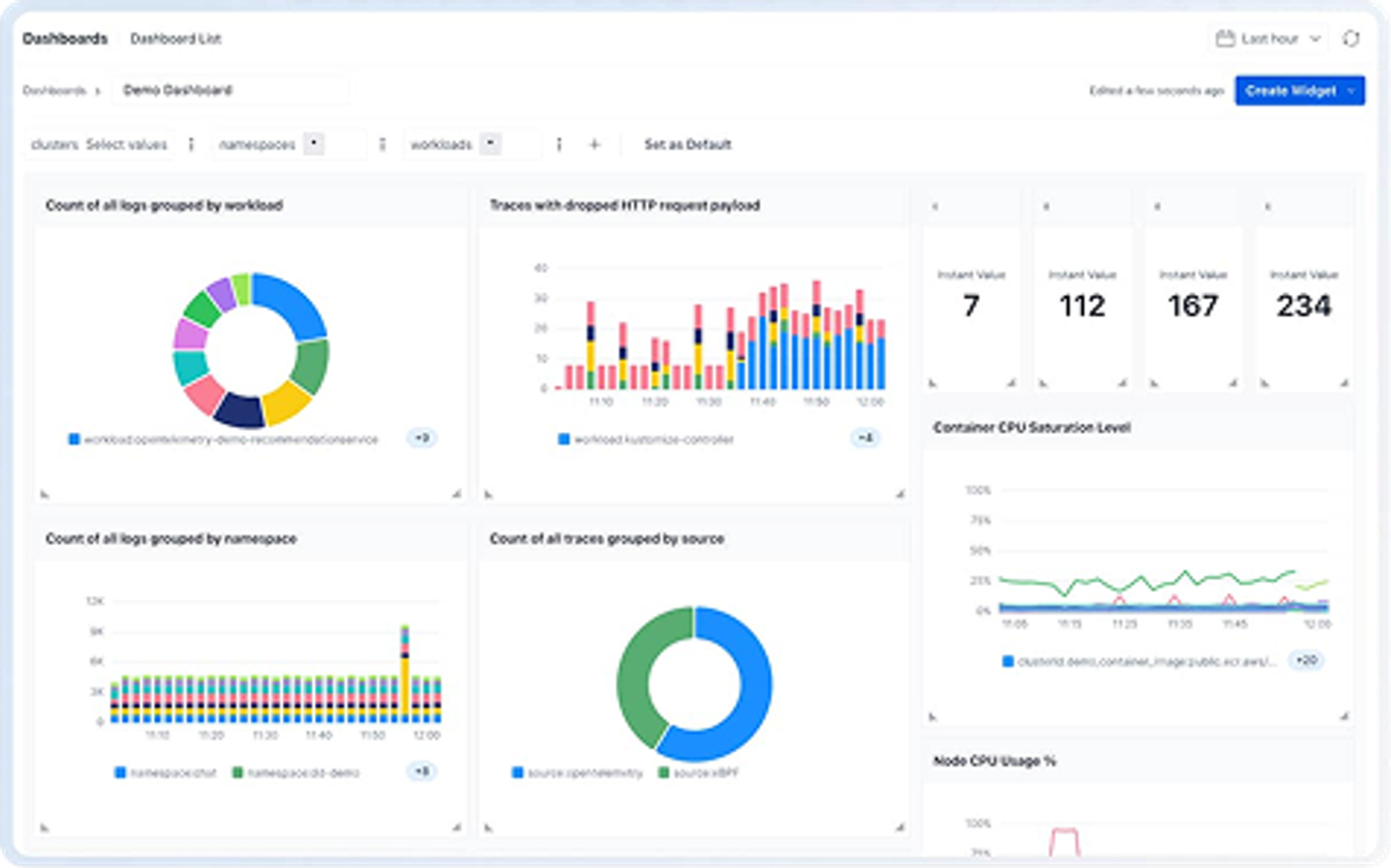Viewport: 1391px width, 868px height.
Task: Grab bottom-right corner handle of traces by source widget
Action: (x=900, y=826)
